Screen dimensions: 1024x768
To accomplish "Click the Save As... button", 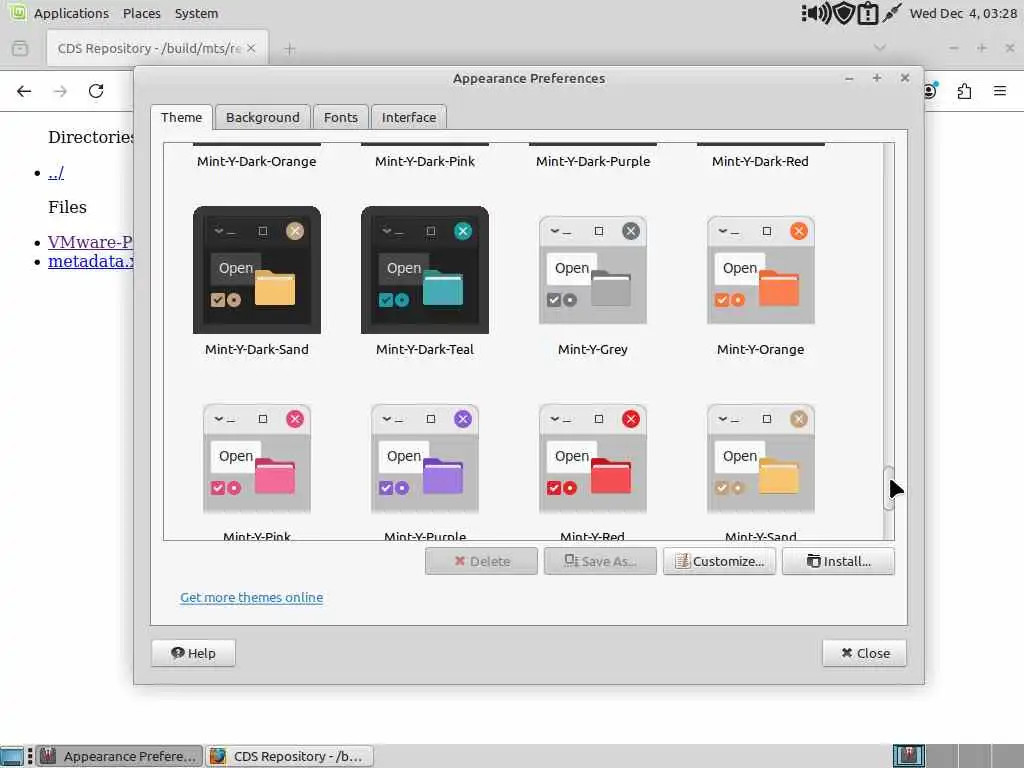I will pyautogui.click(x=600, y=562).
